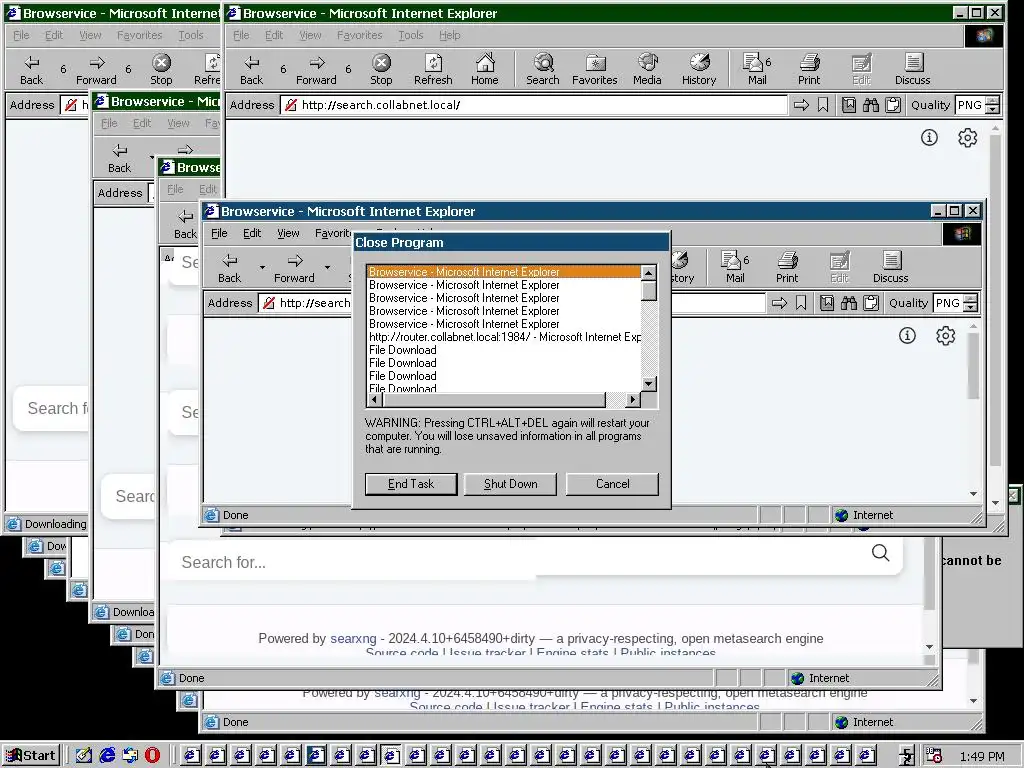Expand the Back history arrow in front window

click(262, 268)
